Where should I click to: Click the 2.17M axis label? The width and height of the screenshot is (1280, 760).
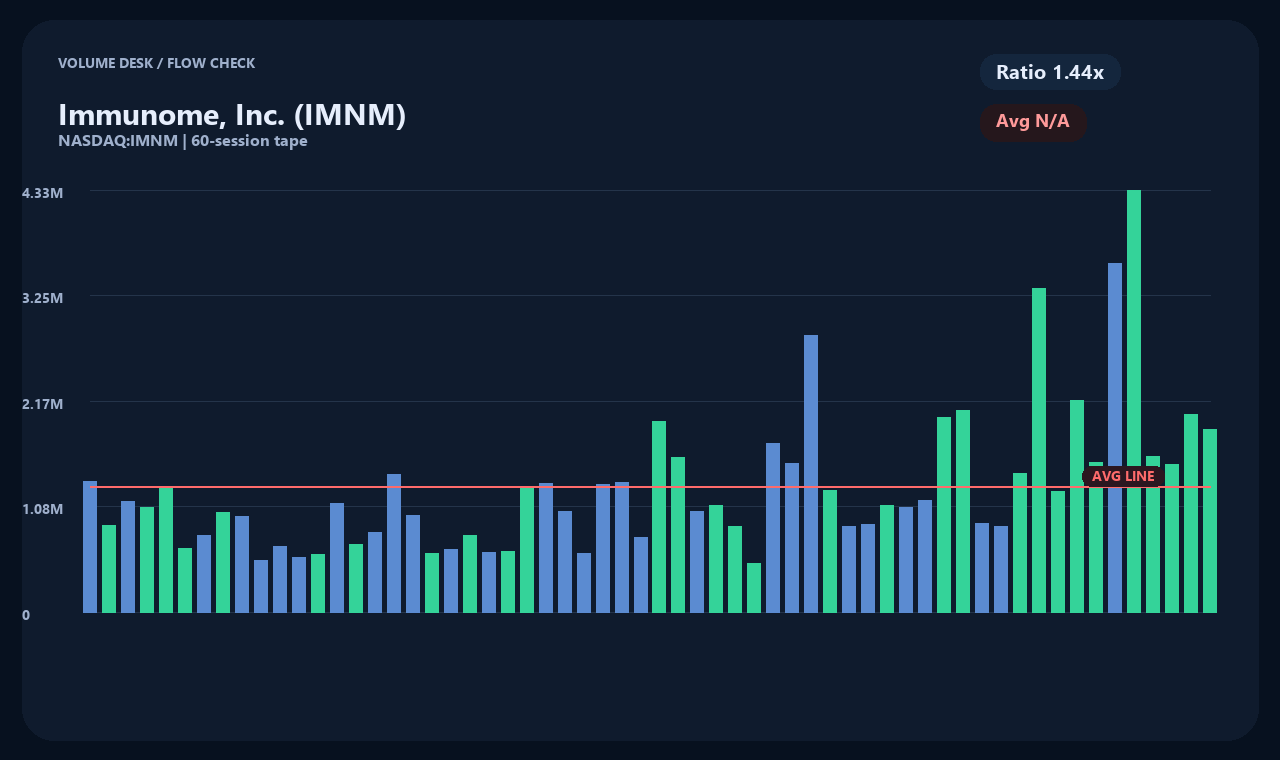click(x=43, y=404)
